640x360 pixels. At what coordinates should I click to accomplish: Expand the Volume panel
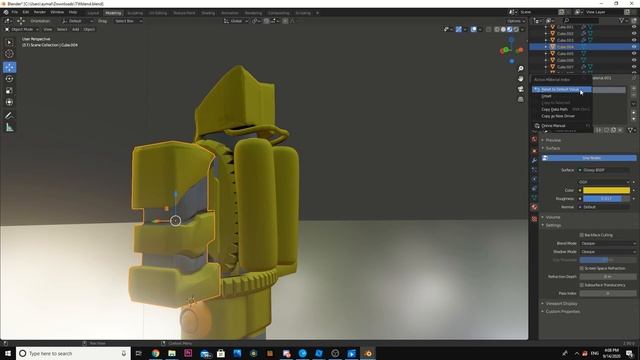[x=553, y=217]
